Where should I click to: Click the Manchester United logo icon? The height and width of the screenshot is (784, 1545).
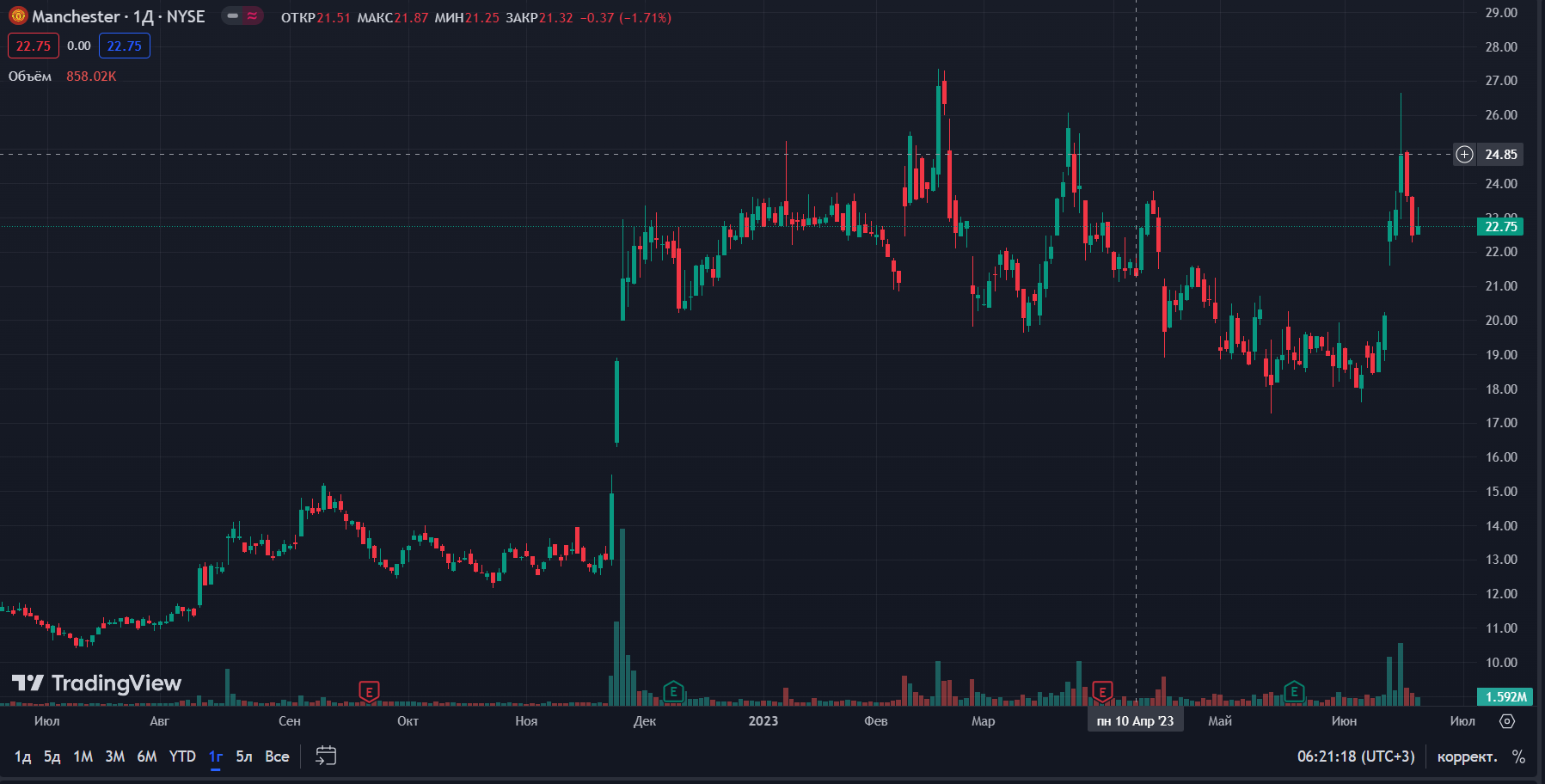click(x=18, y=16)
